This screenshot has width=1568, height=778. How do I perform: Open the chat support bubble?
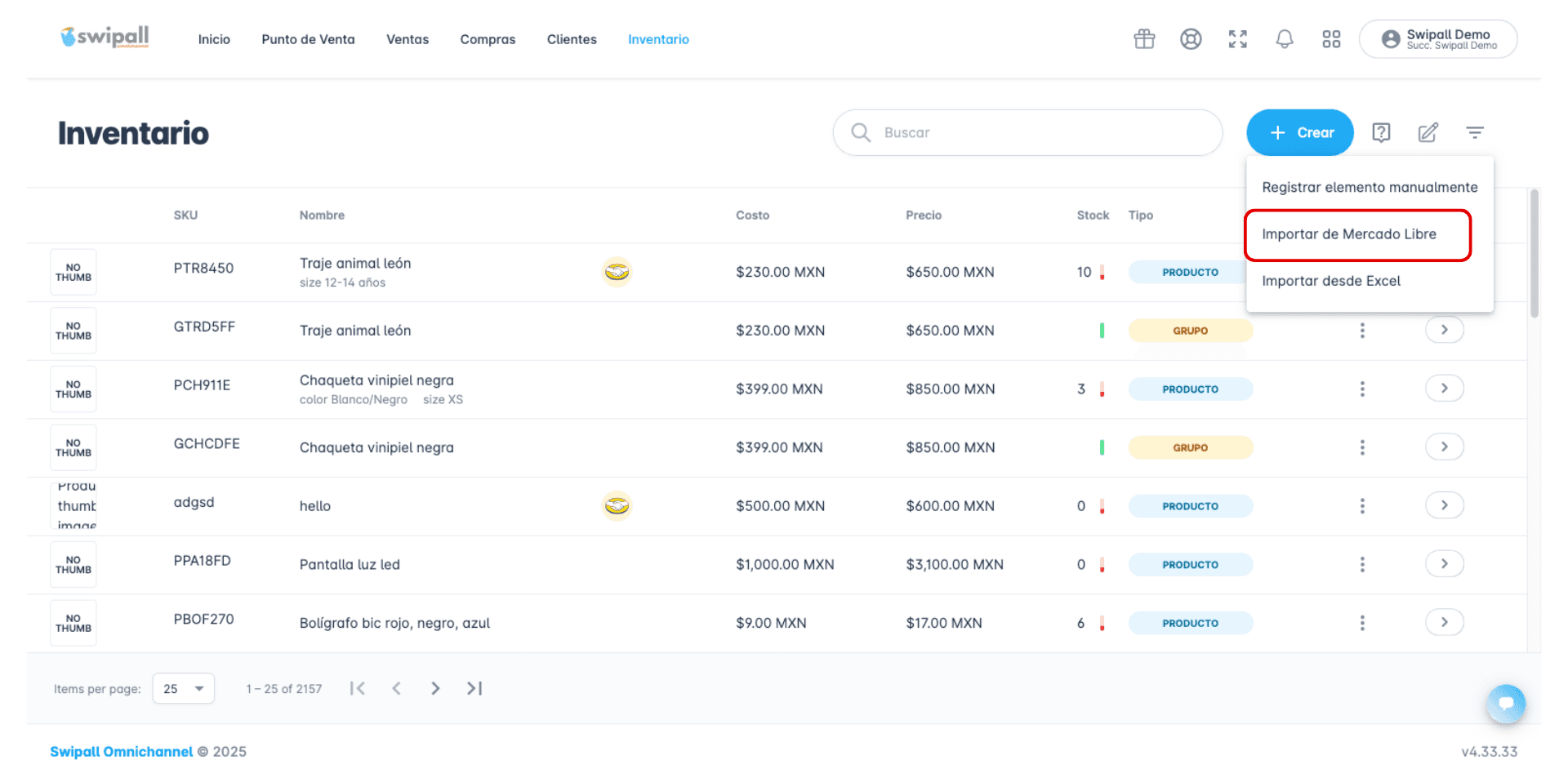(1506, 704)
